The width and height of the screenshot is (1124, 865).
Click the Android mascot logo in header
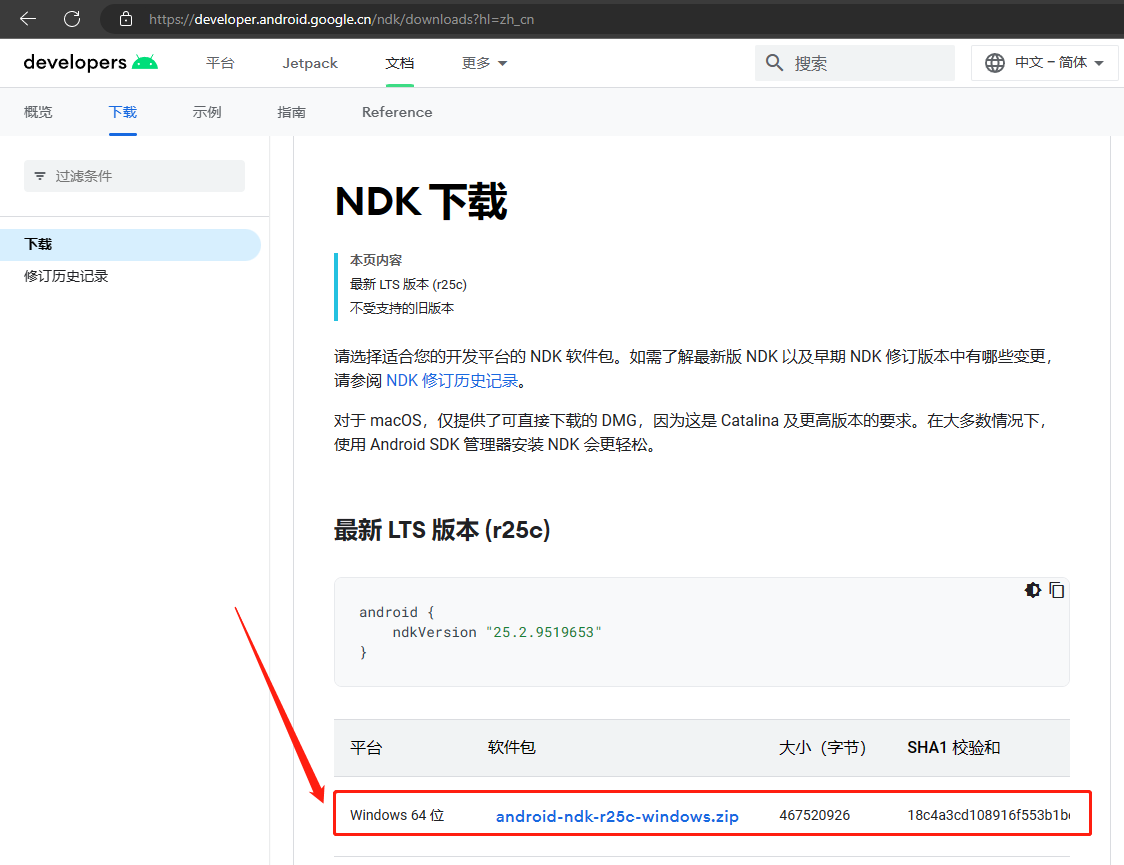146,61
